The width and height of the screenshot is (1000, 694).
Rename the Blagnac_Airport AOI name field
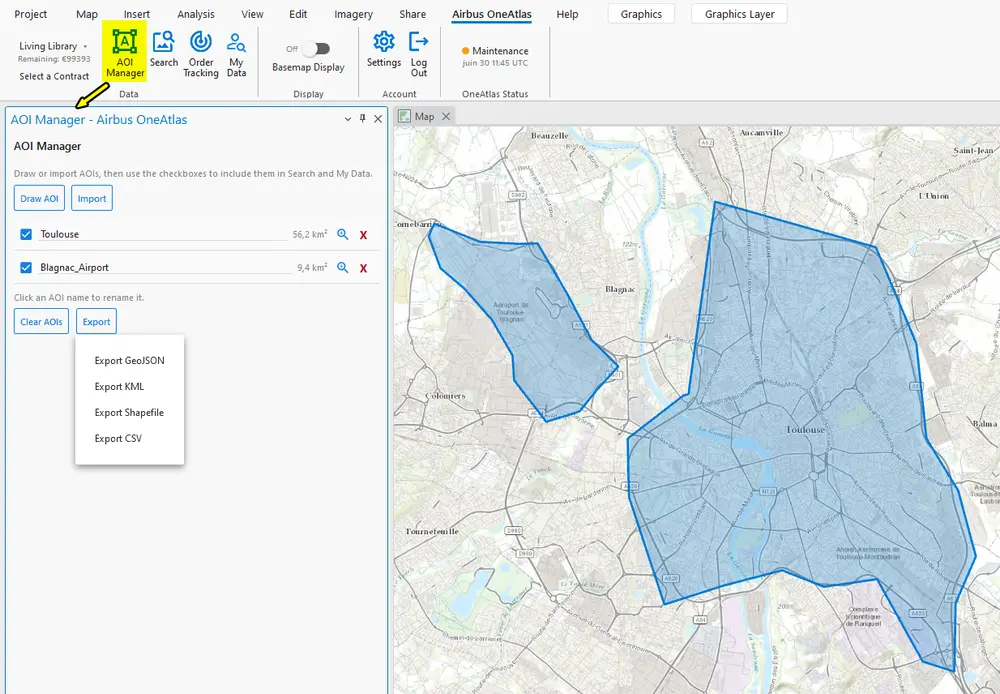pyautogui.click(x=165, y=267)
